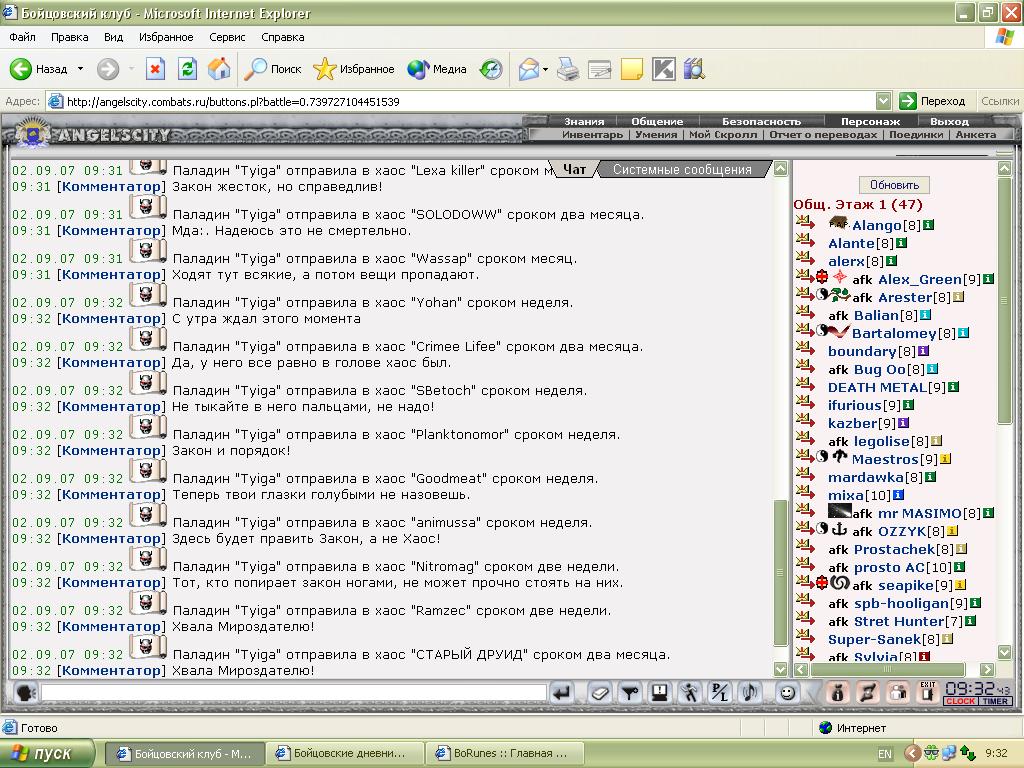
Task: Switch to Бойцовские дневники taskbar window
Action: 344,754
